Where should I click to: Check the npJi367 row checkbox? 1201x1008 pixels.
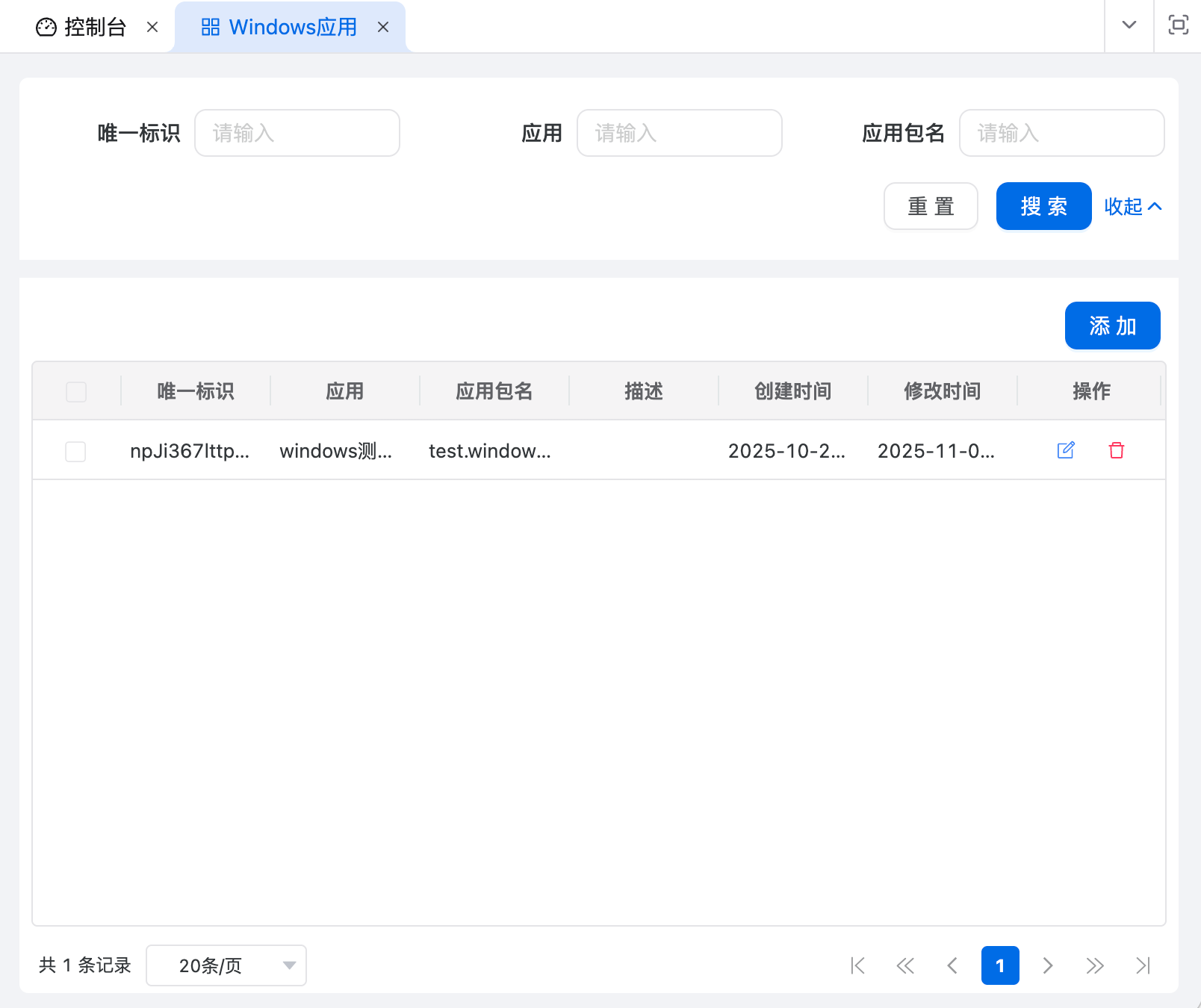point(75,452)
